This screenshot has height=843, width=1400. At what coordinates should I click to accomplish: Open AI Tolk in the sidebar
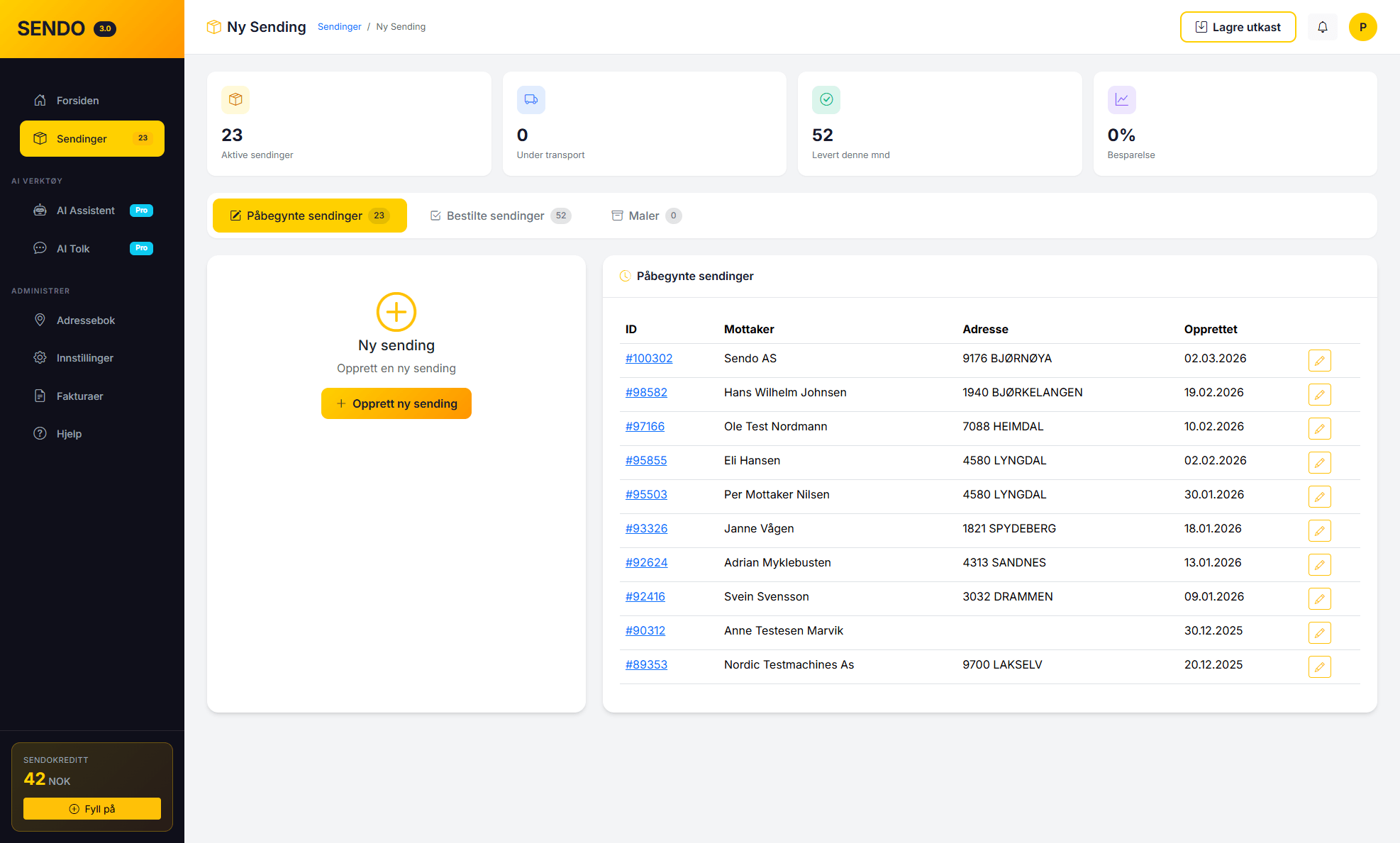72,248
